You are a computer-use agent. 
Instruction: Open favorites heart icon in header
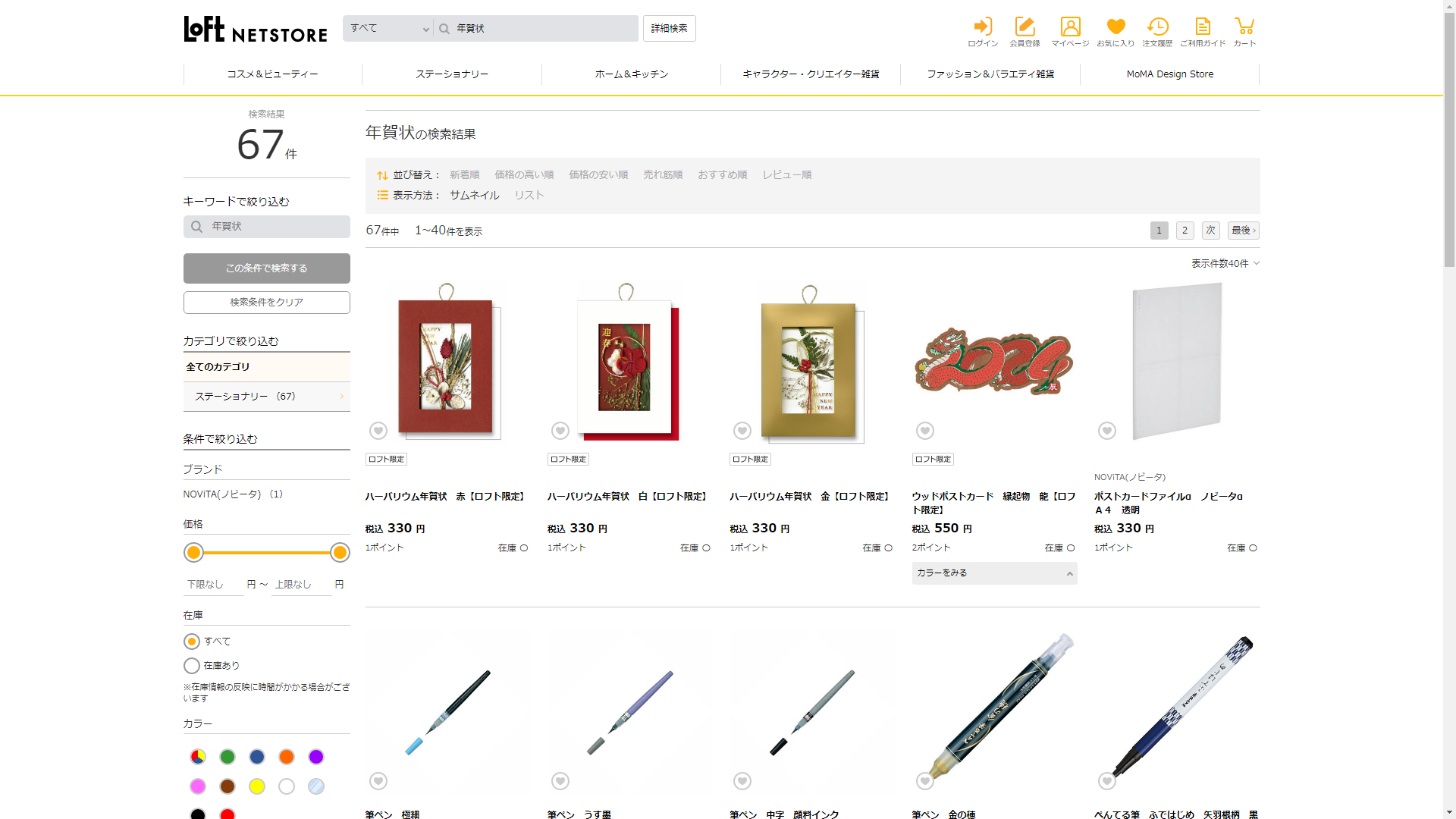[x=1116, y=27]
